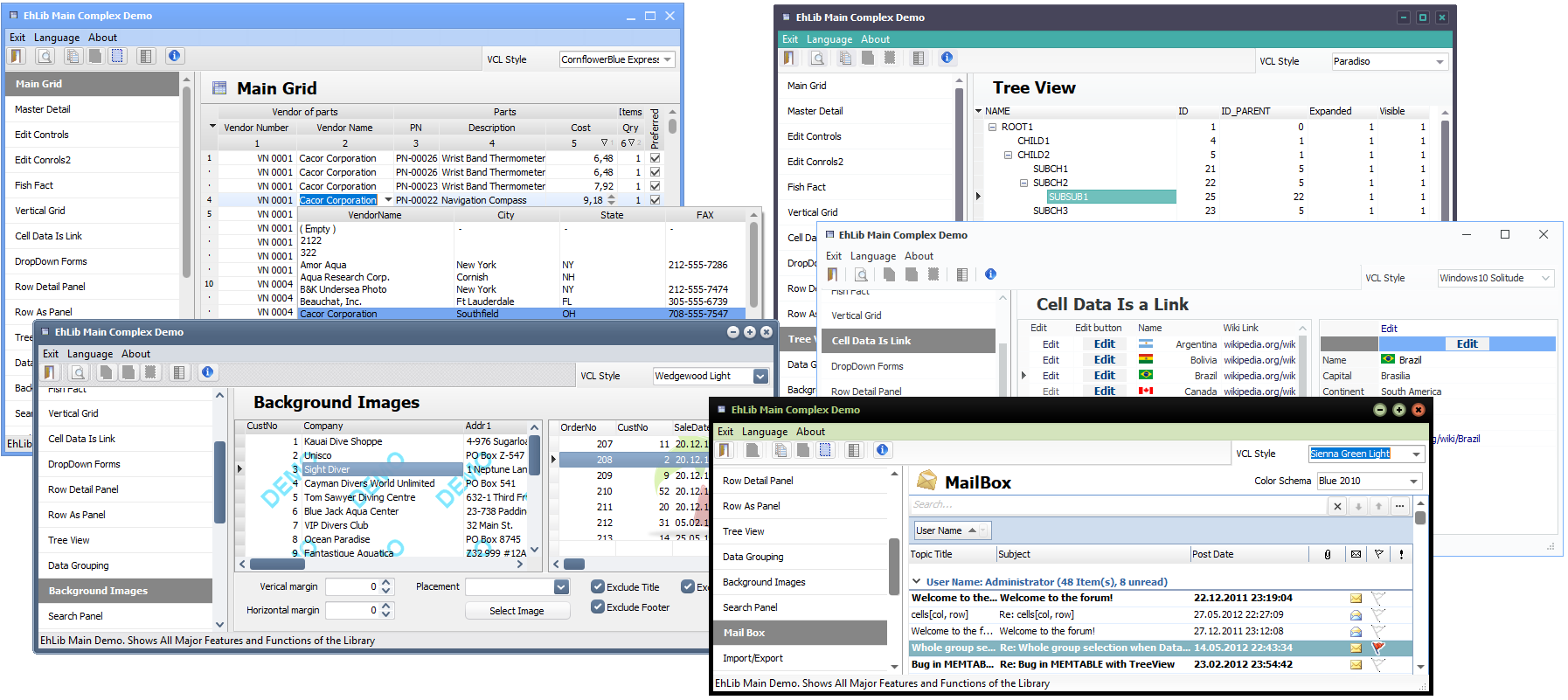Click exit door icon in Windows10 Solitude window
Image resolution: width=1568 pixels, height=700 pixels.
(x=832, y=274)
